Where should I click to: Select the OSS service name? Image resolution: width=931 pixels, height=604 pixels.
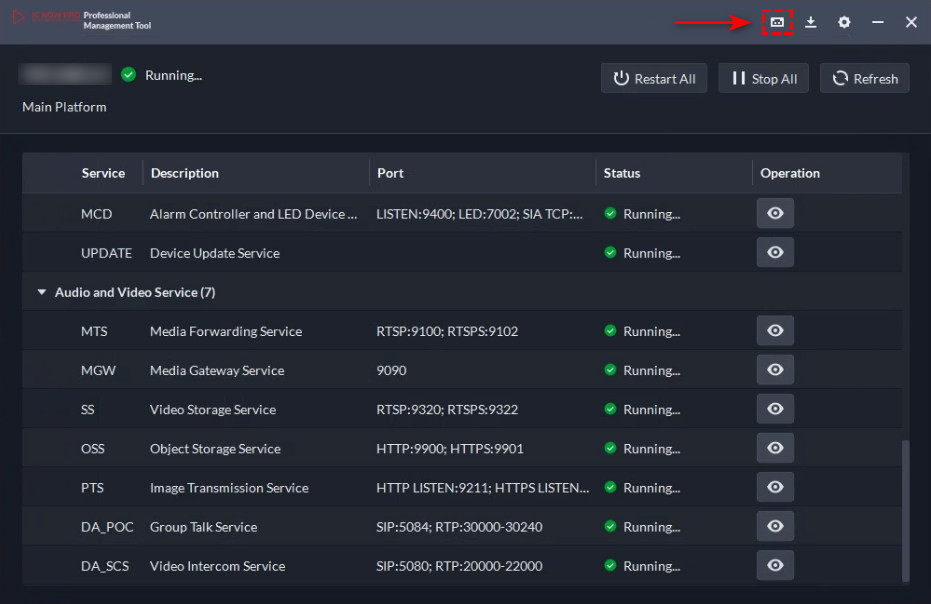[93, 449]
